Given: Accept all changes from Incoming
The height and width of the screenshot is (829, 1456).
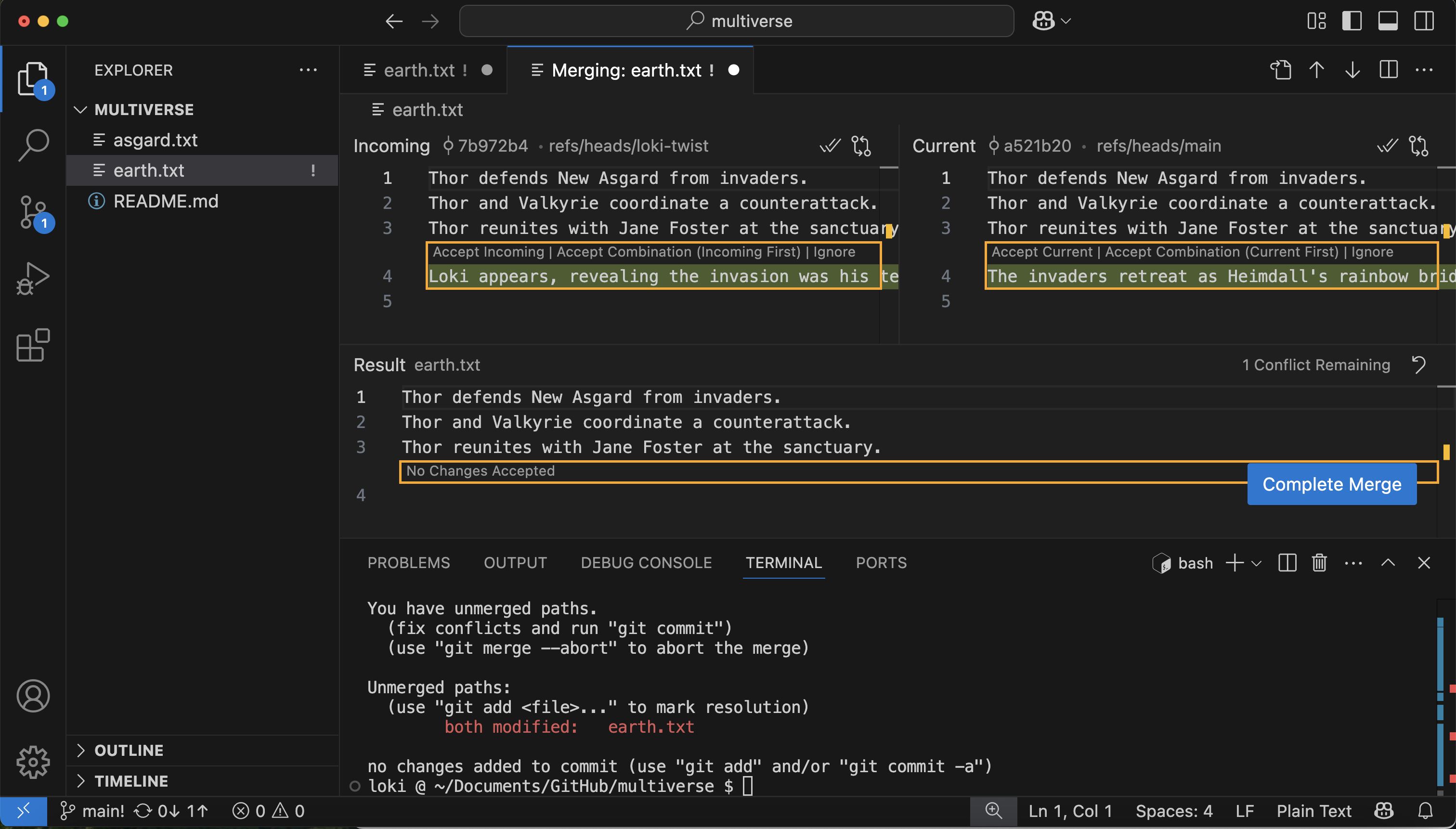Looking at the screenshot, I should pyautogui.click(x=830, y=146).
